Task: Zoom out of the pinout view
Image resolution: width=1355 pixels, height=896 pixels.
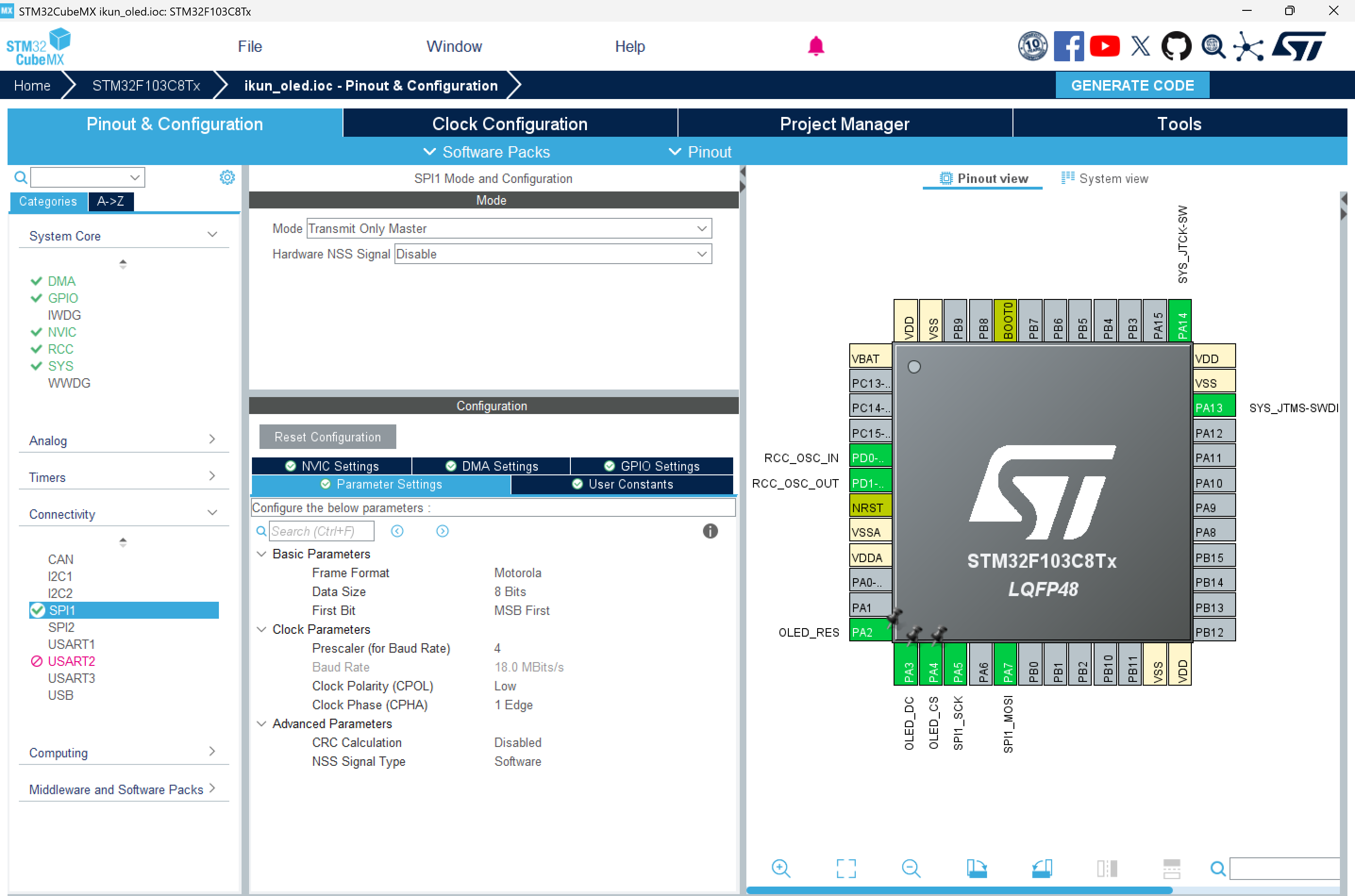Action: click(911, 868)
